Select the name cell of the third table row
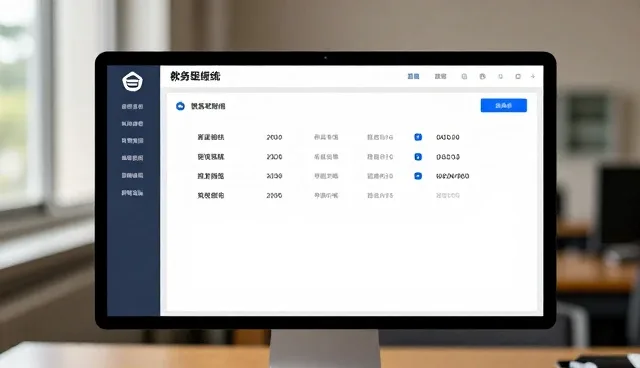This screenshot has height=368, width=640. (211, 176)
